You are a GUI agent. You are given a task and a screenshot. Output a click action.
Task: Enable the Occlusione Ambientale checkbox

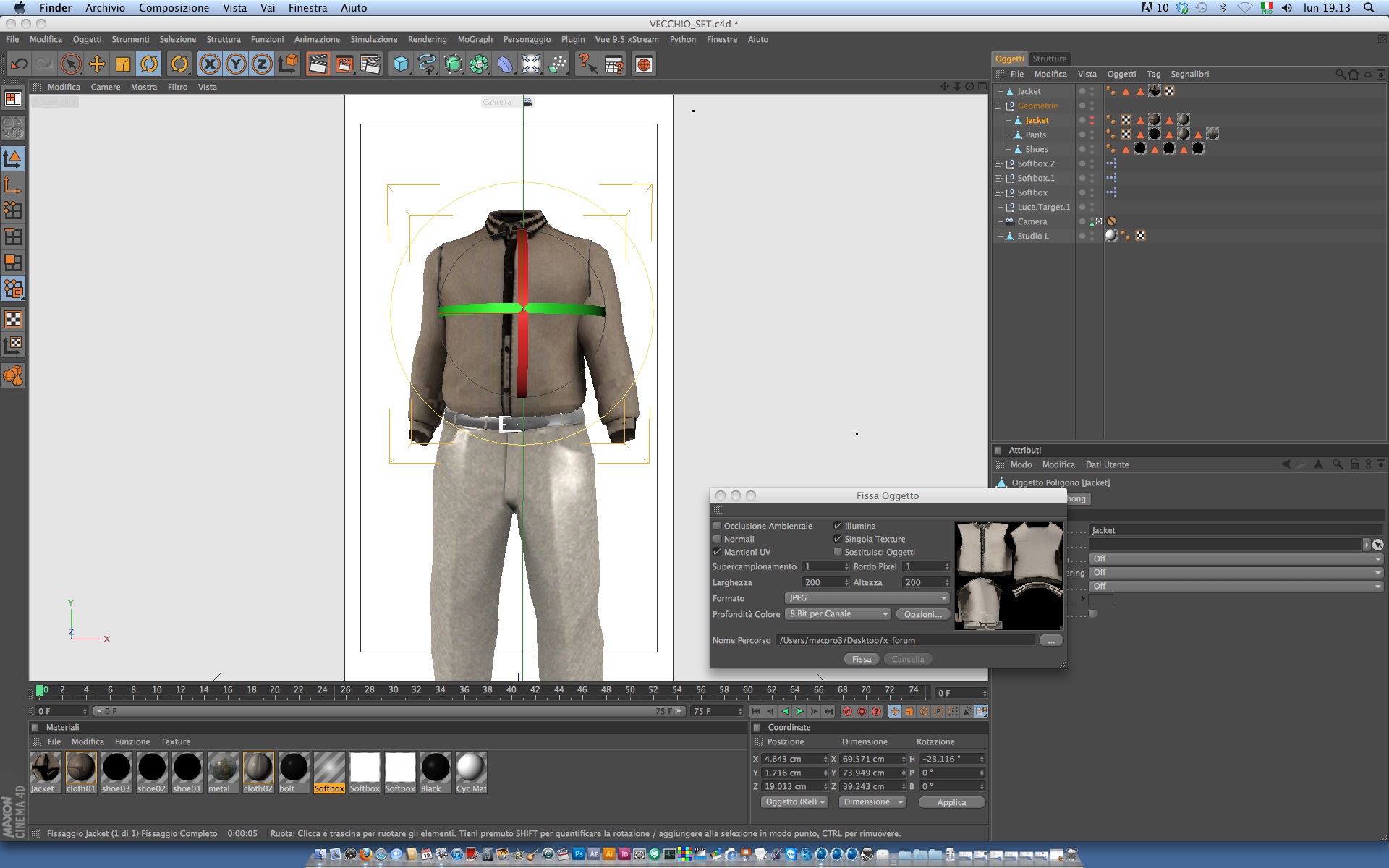point(718,526)
